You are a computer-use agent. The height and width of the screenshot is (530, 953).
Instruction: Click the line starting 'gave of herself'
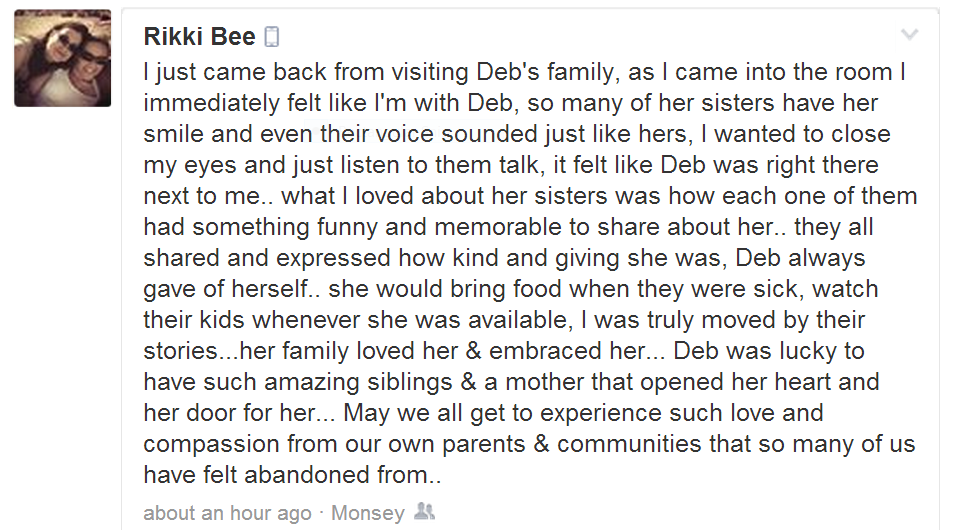(511, 290)
